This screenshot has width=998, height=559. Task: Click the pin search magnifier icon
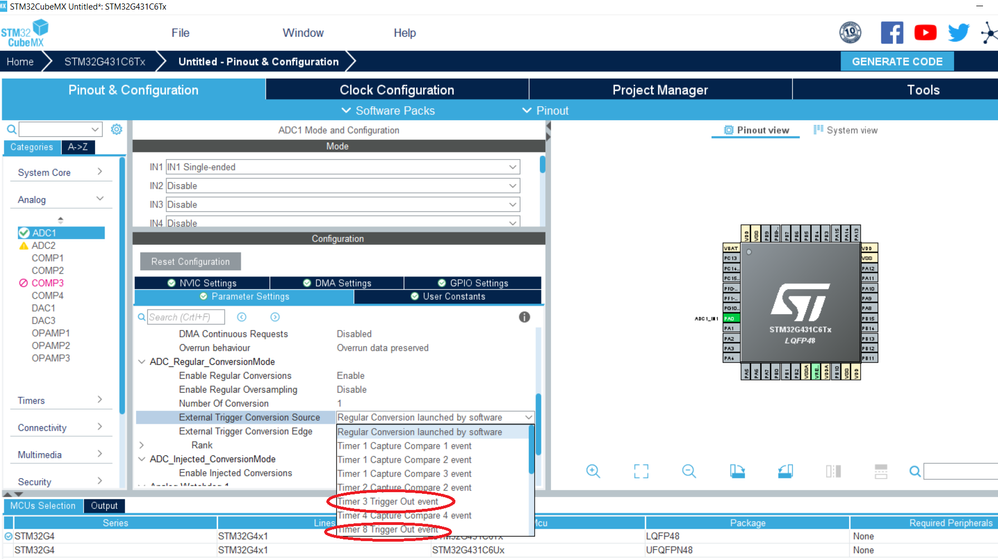tap(915, 471)
